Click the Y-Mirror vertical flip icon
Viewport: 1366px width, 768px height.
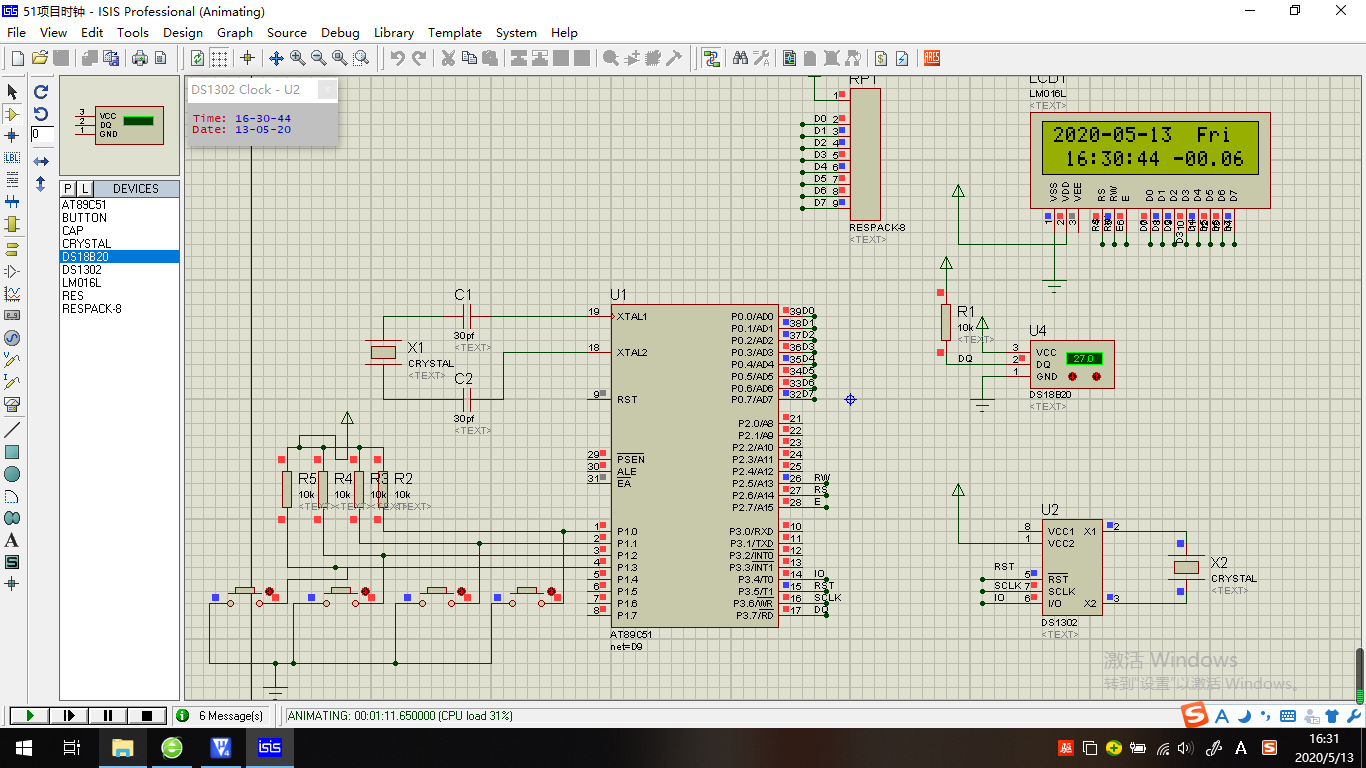pos(41,184)
